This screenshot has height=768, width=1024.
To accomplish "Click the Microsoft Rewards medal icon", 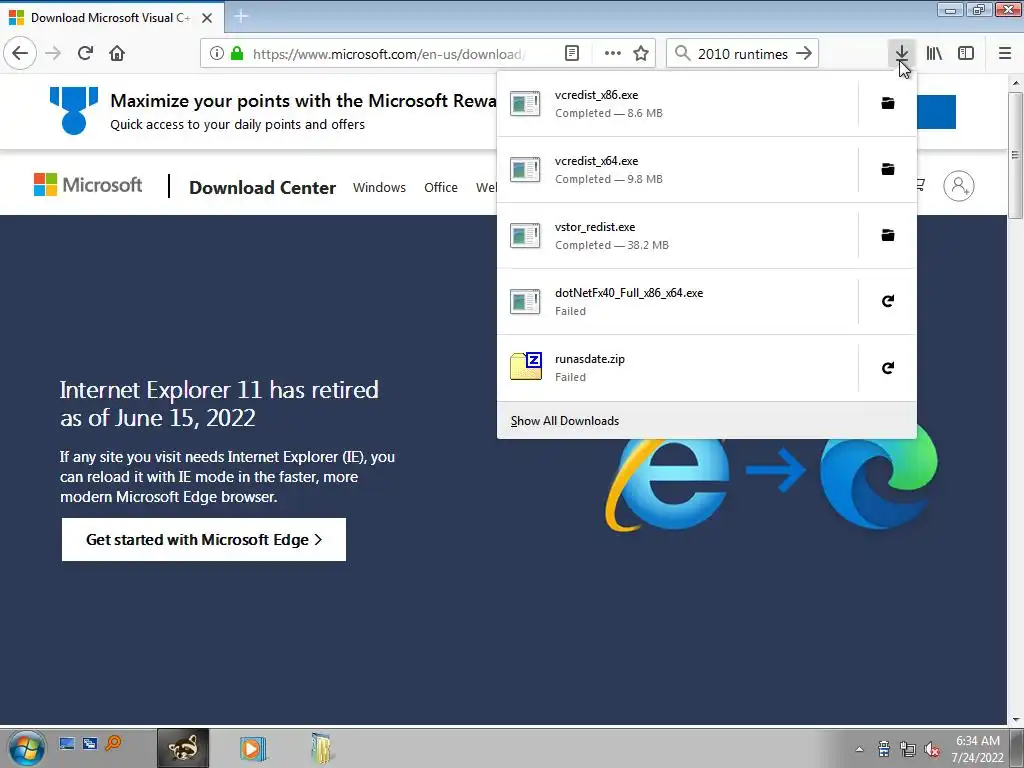I will (74, 110).
